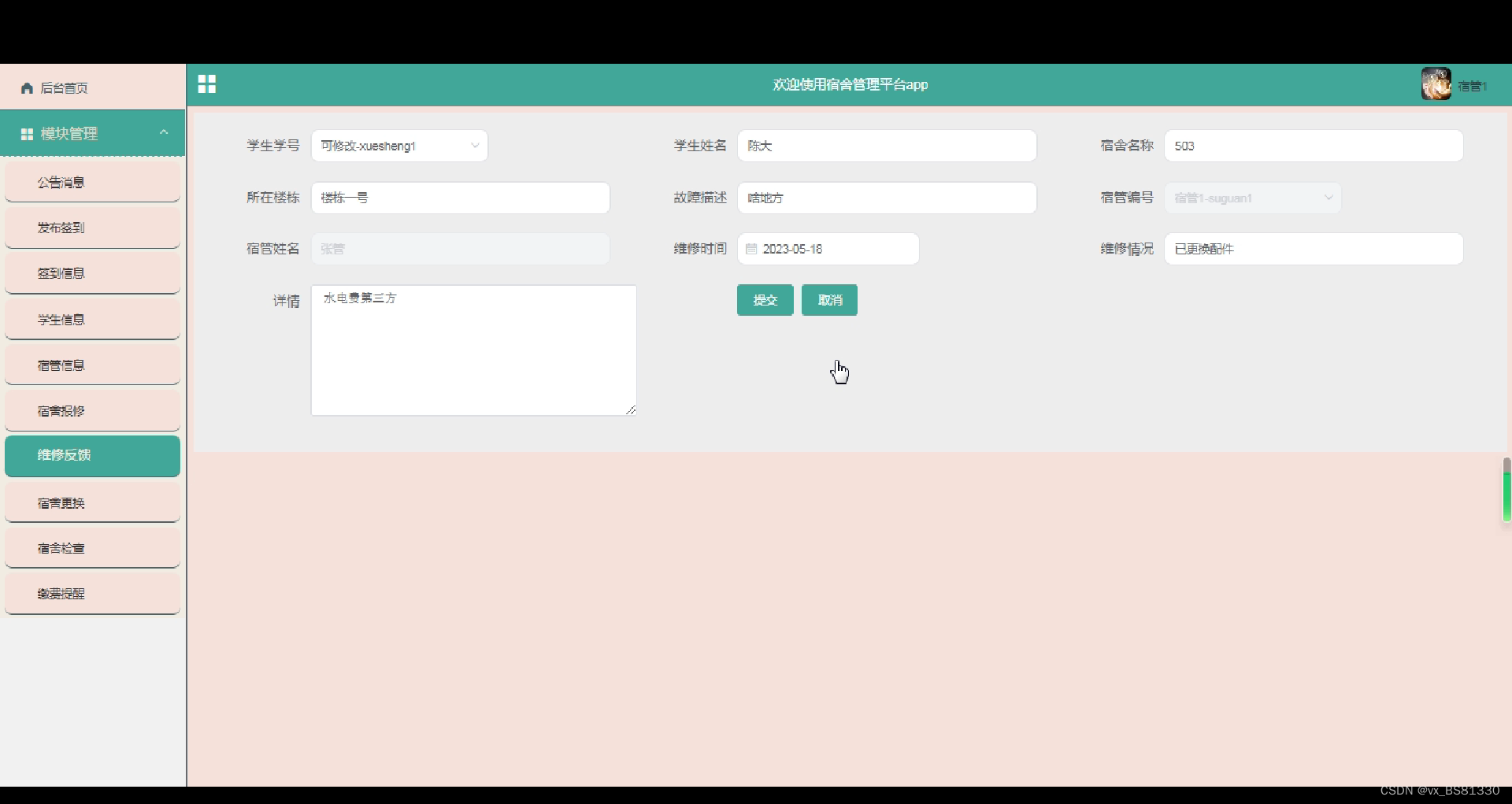Open the 宿舍更换 menu item
The height and width of the screenshot is (804, 1512).
point(93,502)
